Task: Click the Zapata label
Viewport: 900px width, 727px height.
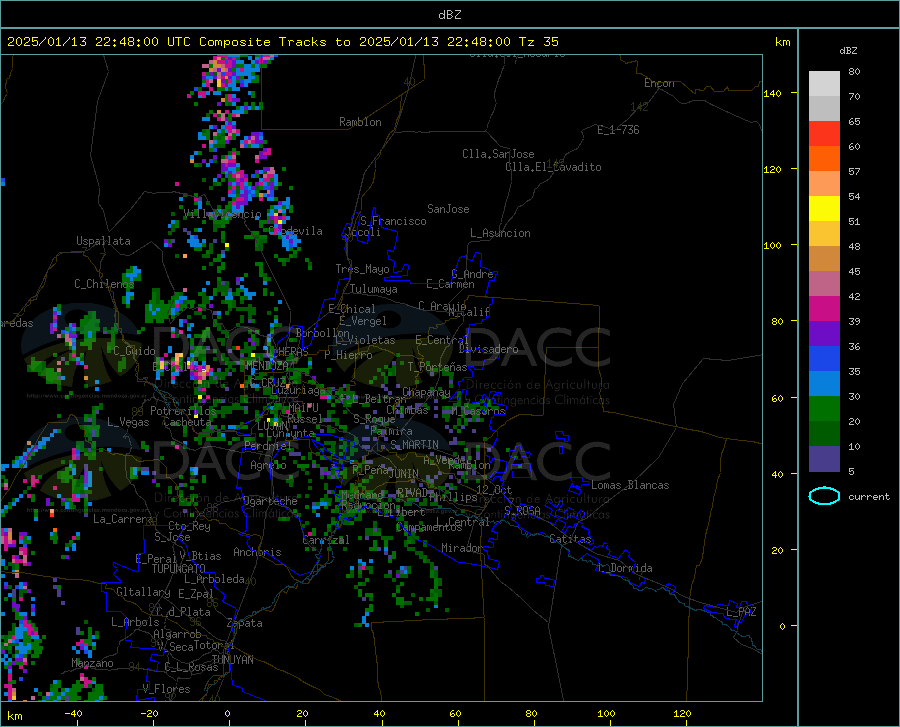Action: click(x=245, y=623)
